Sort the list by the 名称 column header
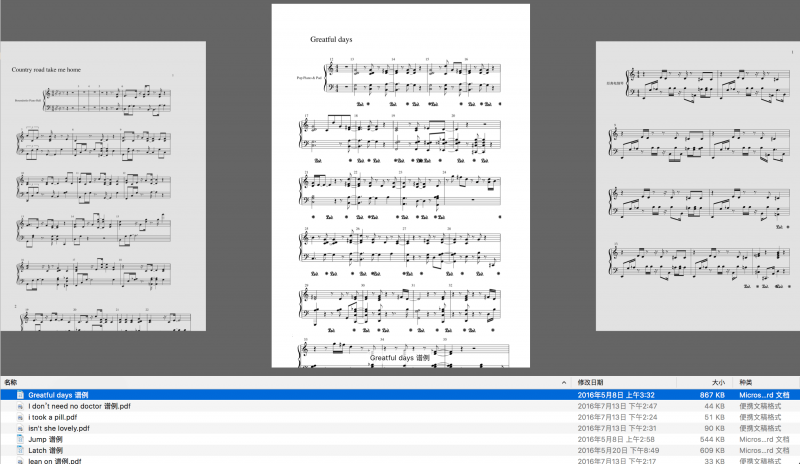Screen dimensions: 800x464 coord(11,383)
